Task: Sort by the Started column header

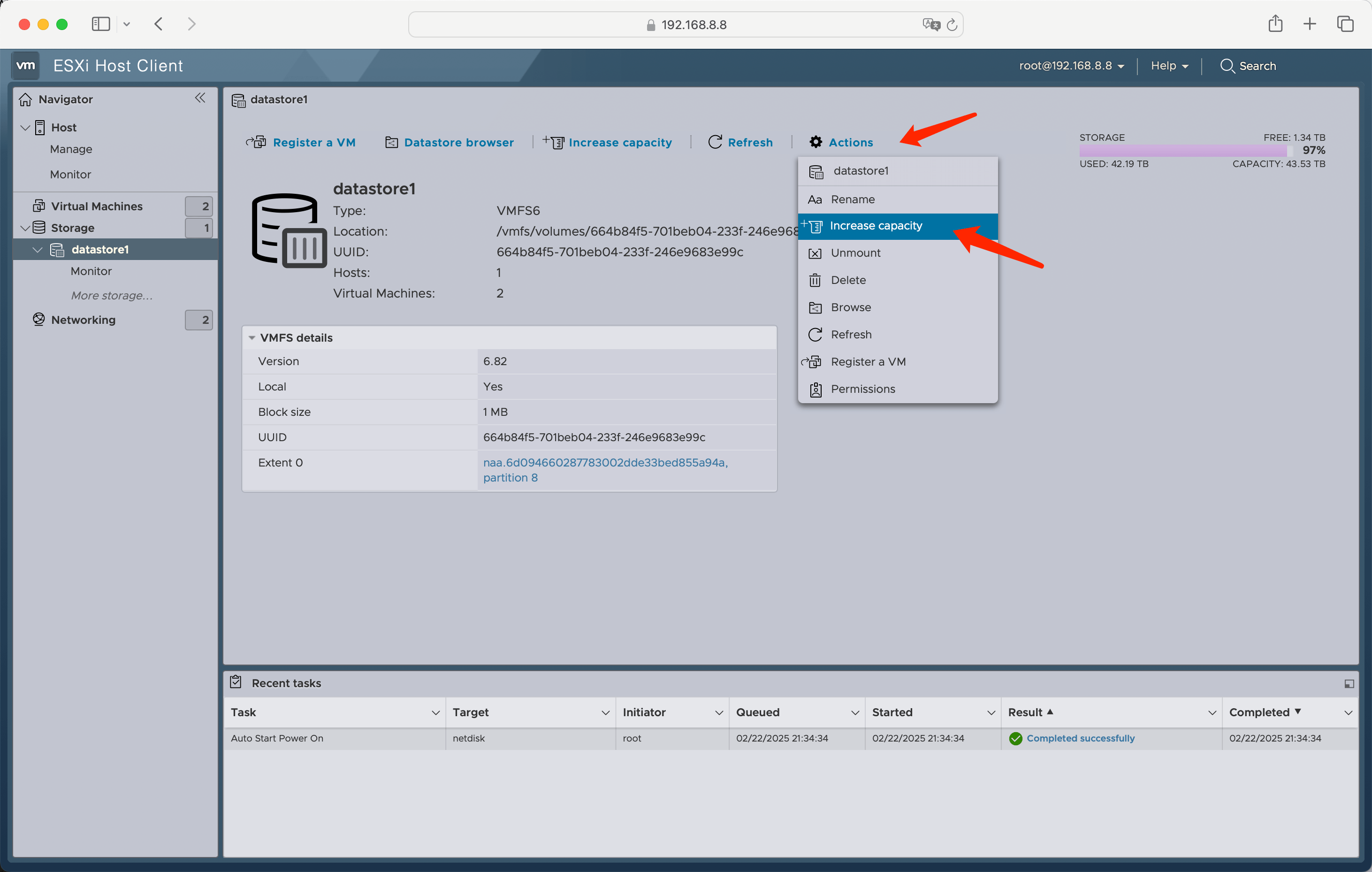Action: (892, 712)
